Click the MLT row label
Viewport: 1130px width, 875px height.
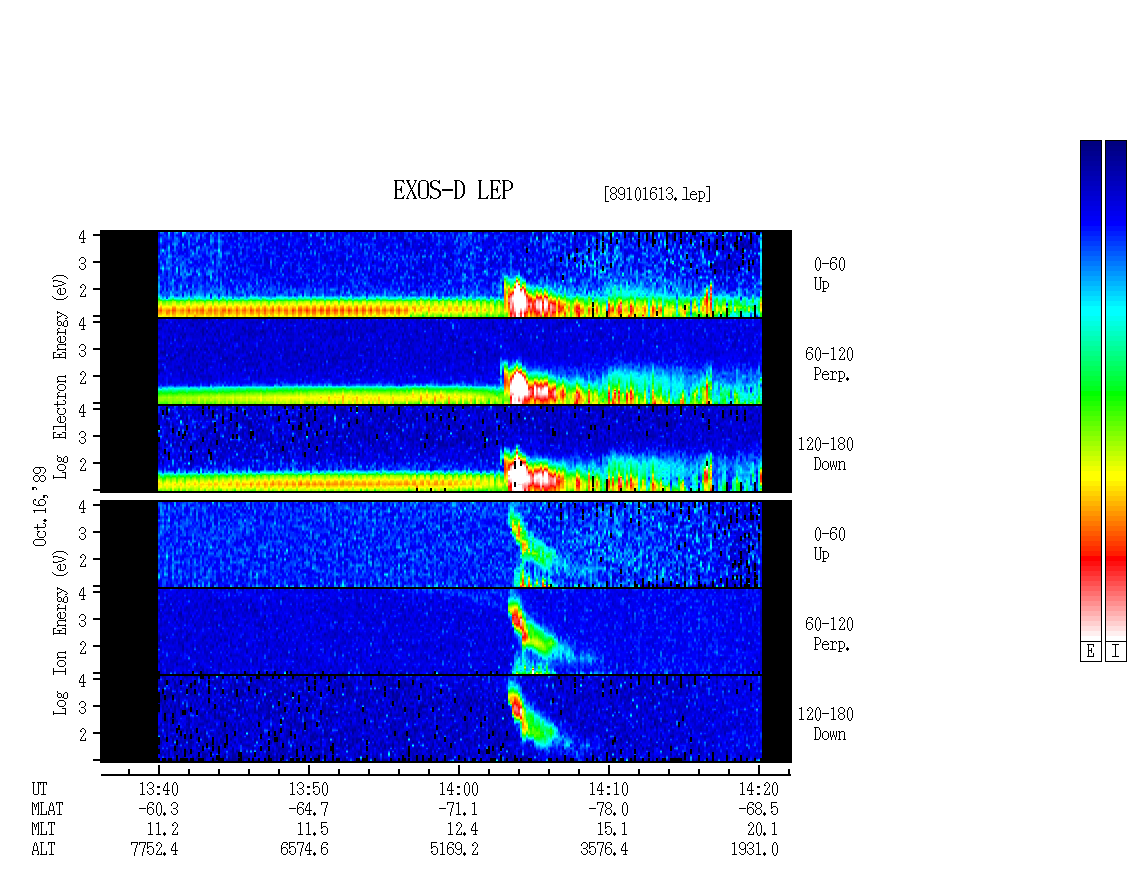43,830
